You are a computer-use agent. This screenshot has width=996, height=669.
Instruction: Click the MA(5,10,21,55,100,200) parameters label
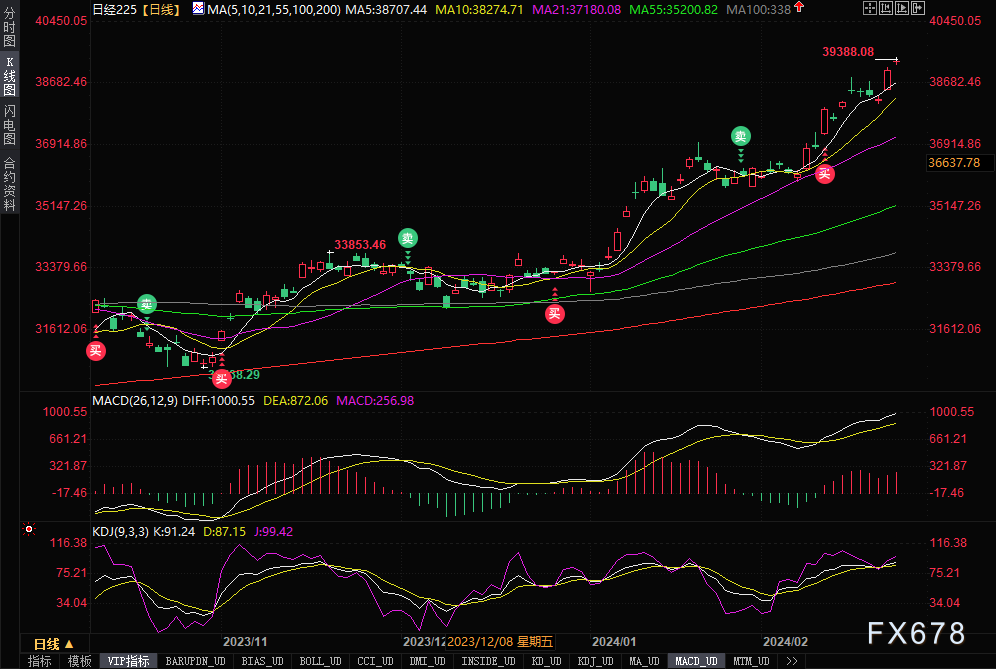[x=274, y=10]
